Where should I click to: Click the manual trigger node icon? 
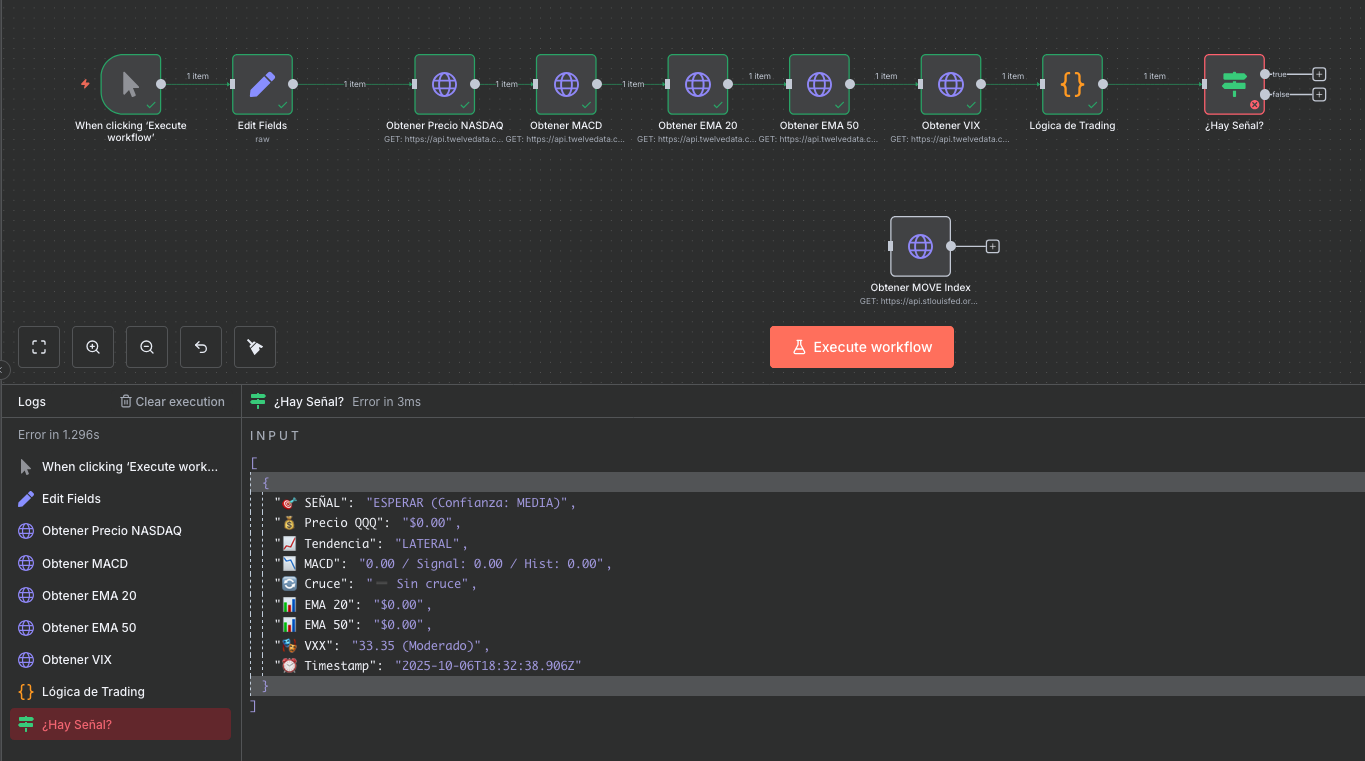pos(131,85)
